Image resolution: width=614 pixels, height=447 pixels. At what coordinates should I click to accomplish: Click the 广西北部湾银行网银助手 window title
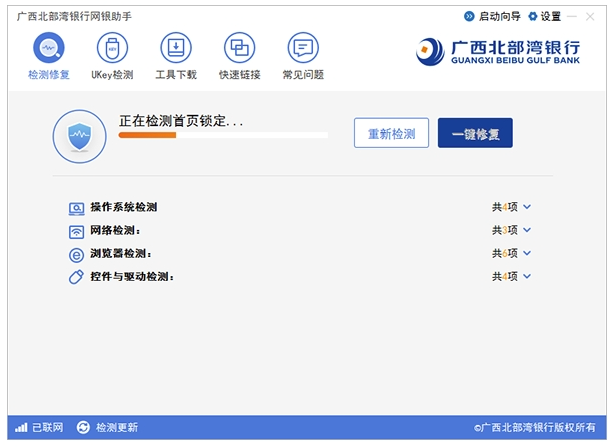74,16
